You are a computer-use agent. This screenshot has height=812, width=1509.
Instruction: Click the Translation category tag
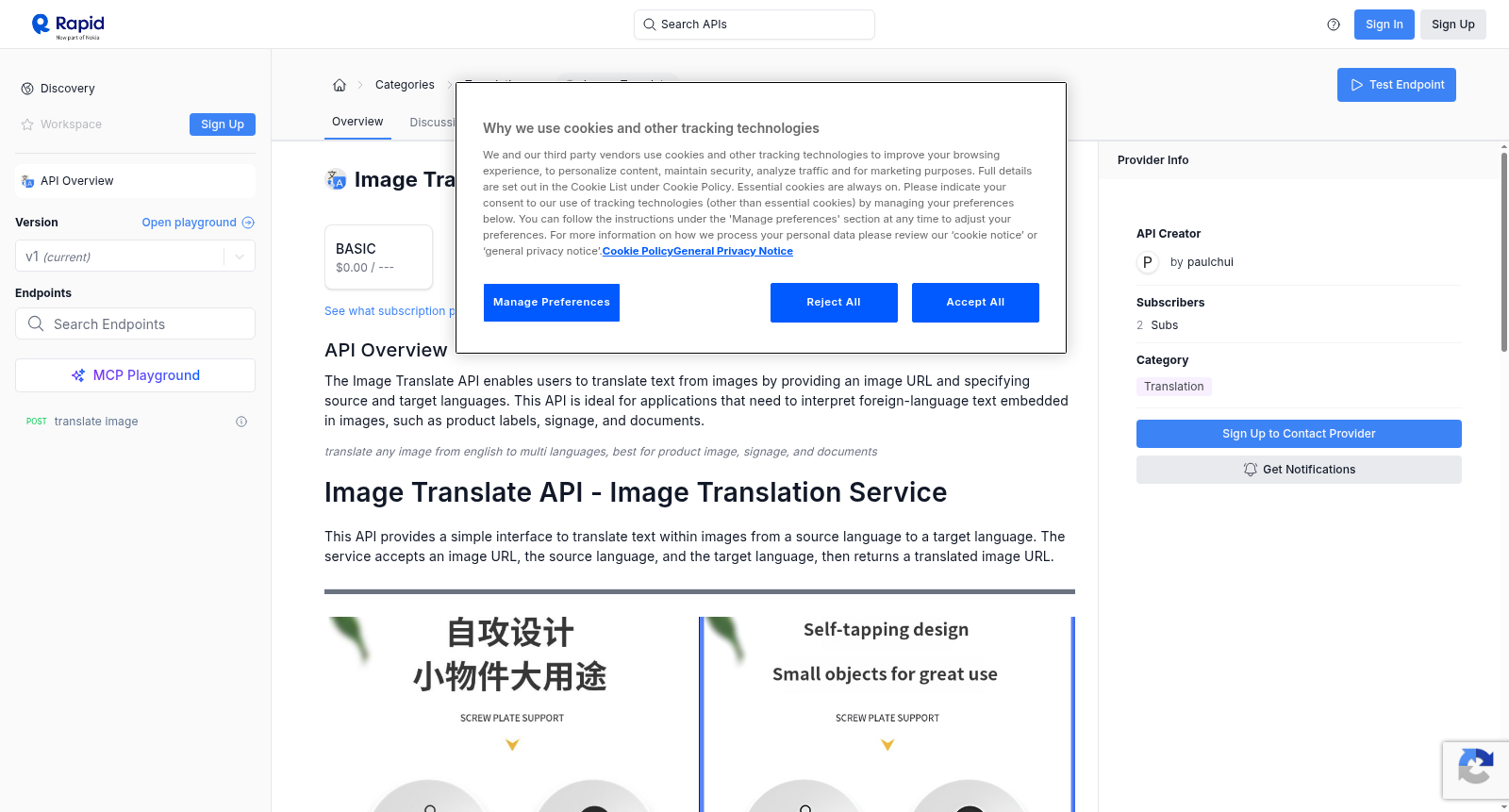[x=1173, y=387]
